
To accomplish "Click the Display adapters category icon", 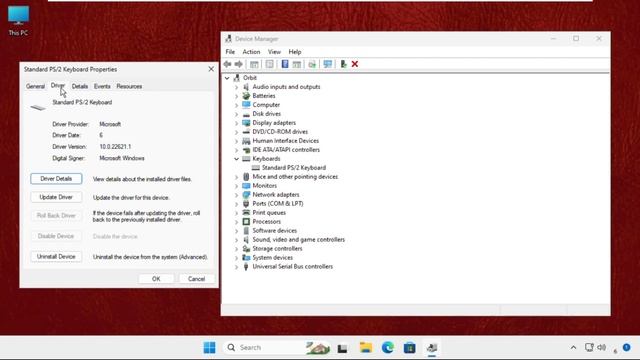I will pos(246,123).
